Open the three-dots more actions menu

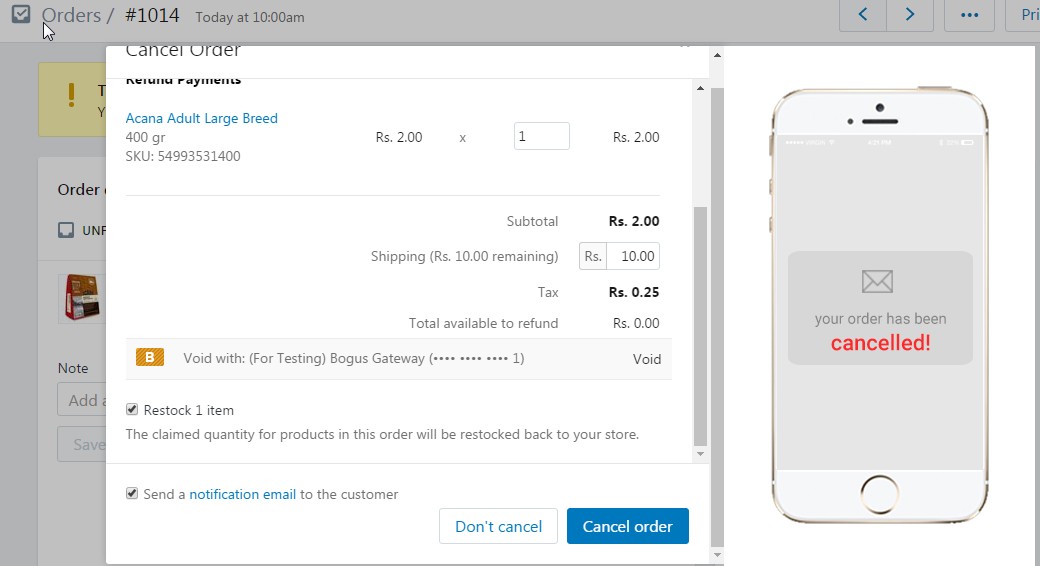969,15
